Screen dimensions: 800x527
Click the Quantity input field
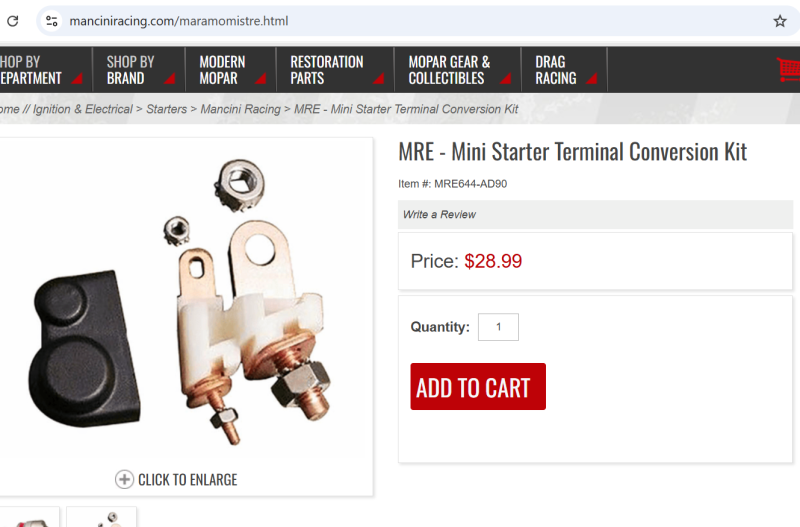(x=498, y=327)
